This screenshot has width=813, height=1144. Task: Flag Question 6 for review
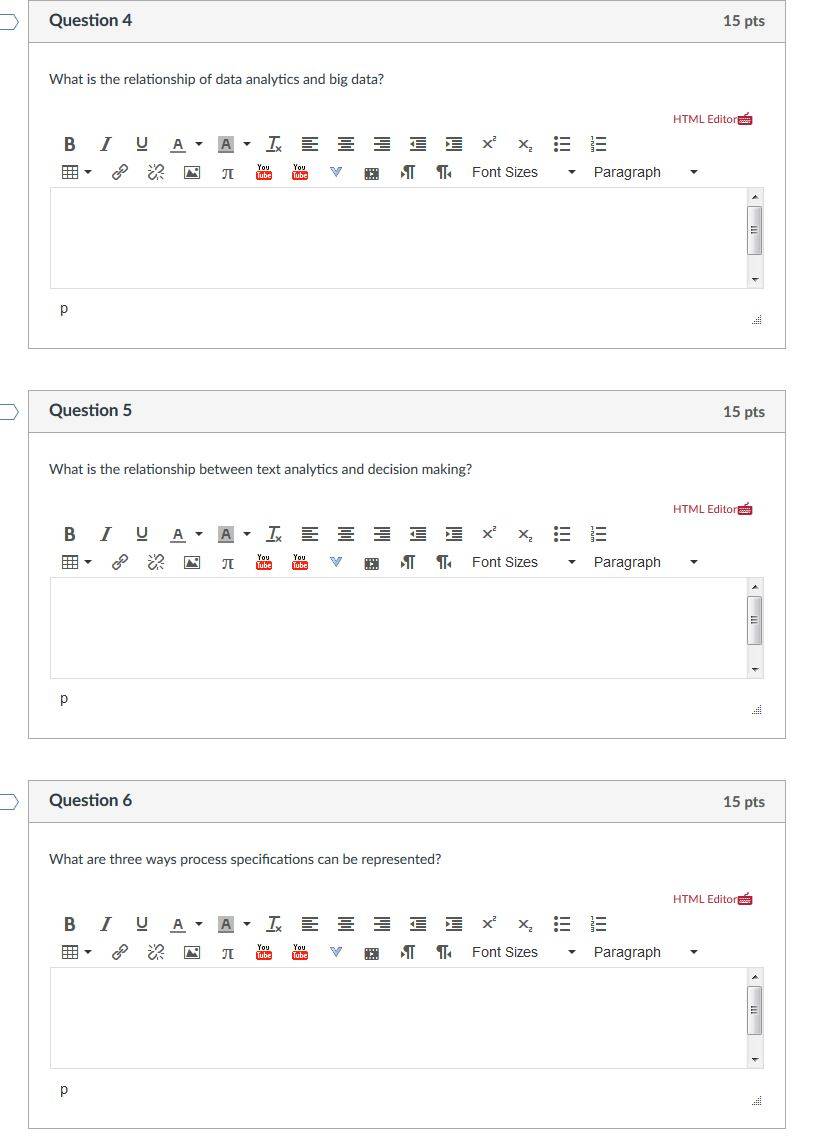pyautogui.click(x=8, y=802)
